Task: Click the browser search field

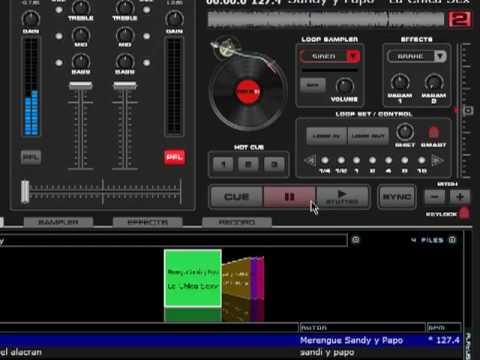Action: coord(173,240)
